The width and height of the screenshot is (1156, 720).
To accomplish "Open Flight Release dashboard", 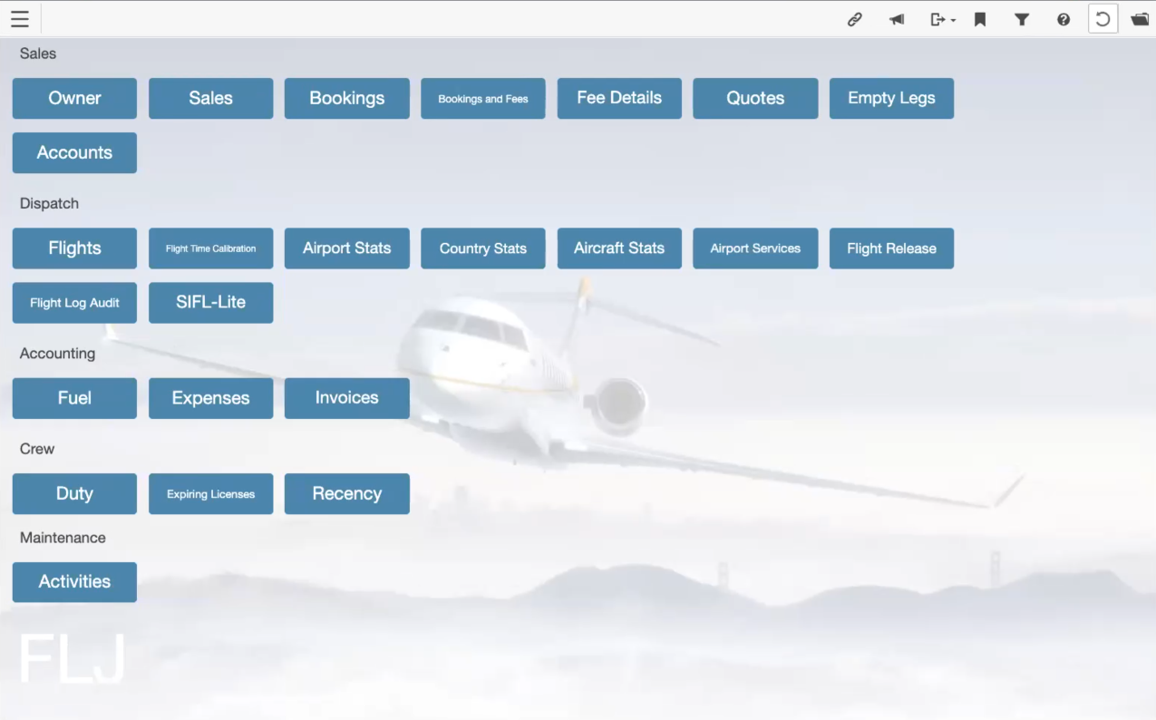I will [891, 248].
